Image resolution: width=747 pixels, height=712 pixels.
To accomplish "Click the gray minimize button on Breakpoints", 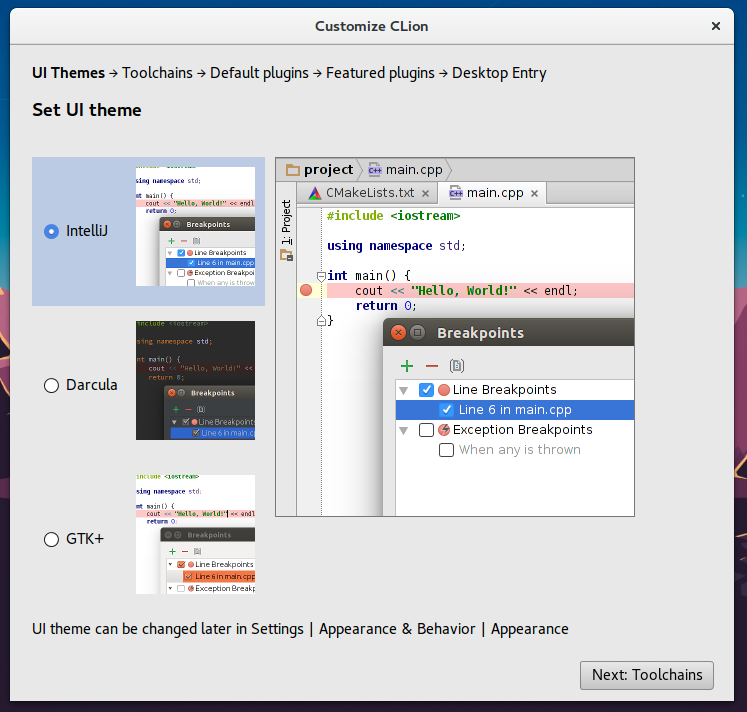I will (x=417, y=332).
